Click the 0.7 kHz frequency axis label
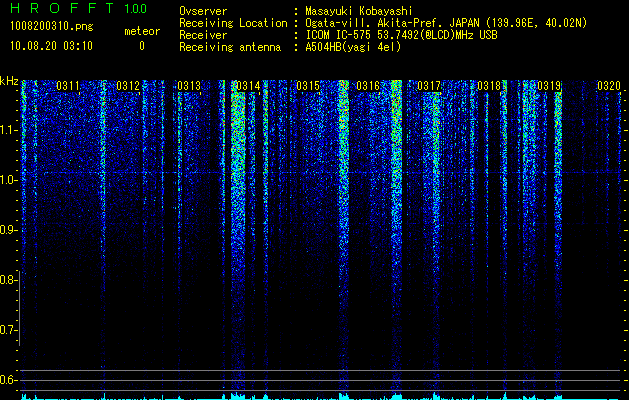 coord(8,330)
